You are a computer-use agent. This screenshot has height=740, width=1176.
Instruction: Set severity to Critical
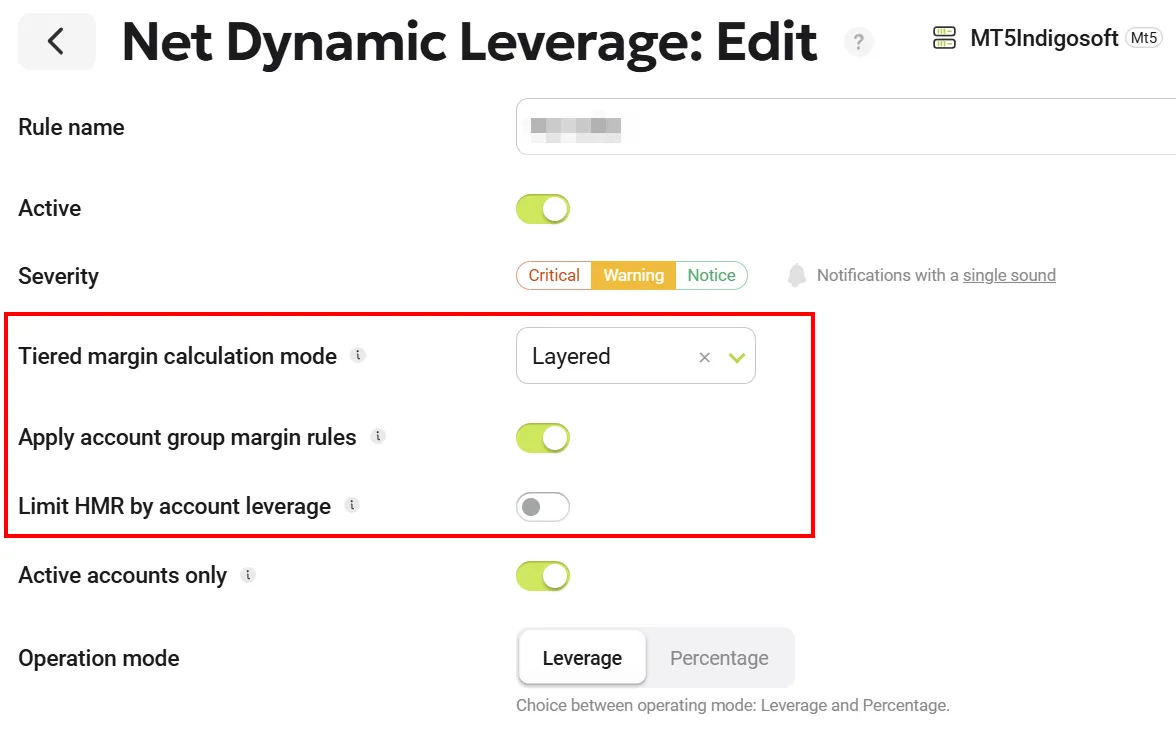click(554, 275)
